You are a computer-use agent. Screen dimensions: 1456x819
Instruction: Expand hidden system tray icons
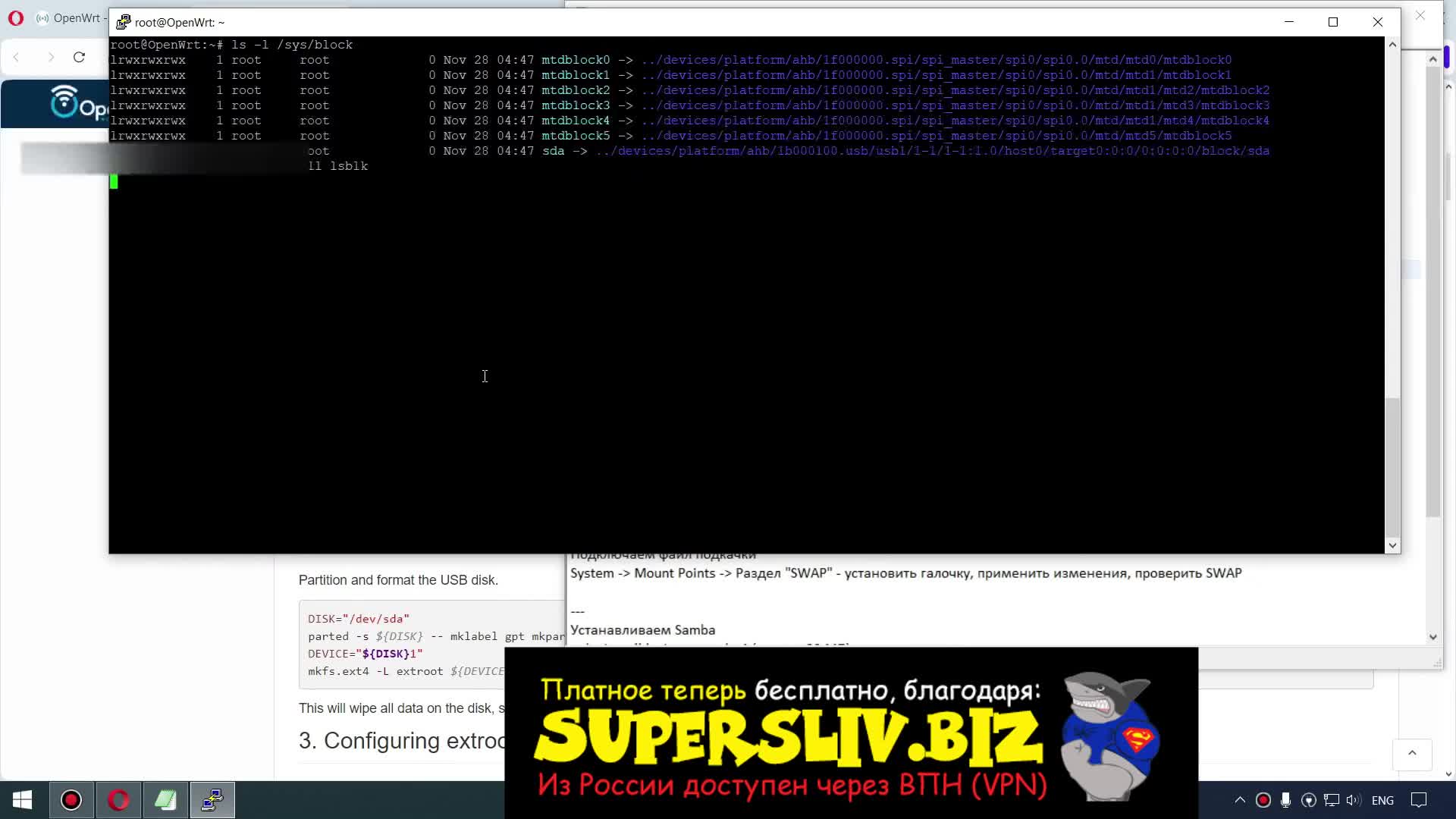(1240, 800)
